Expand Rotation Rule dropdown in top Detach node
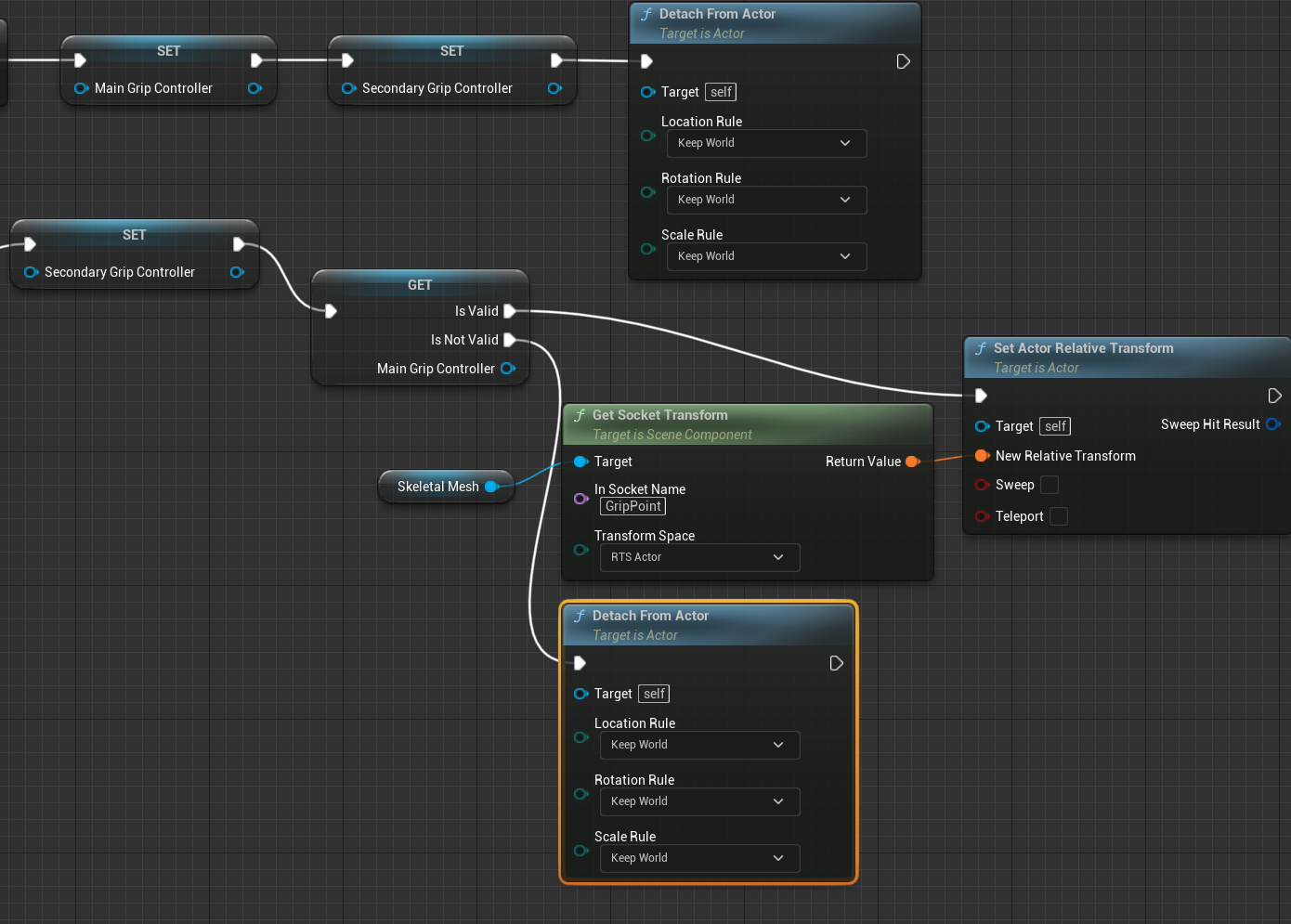 click(x=766, y=200)
